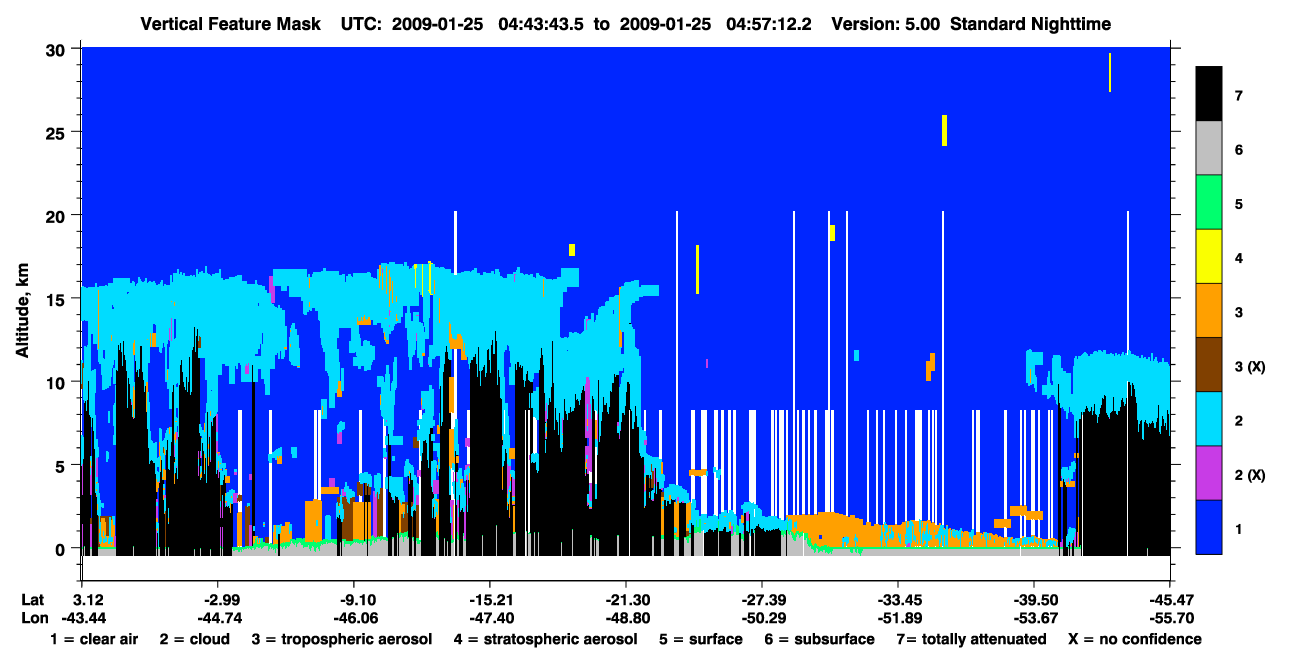
Task: Click the brown swatch labeled 3 (X)
Action: [x=1209, y=365]
